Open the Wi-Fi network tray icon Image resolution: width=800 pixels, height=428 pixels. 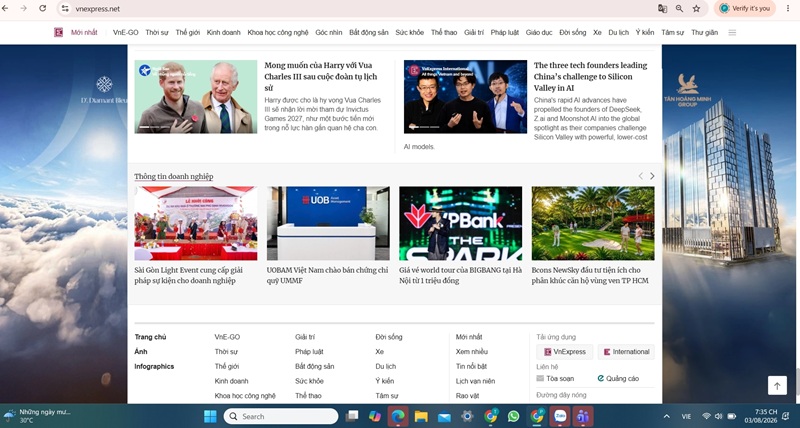[706, 416]
